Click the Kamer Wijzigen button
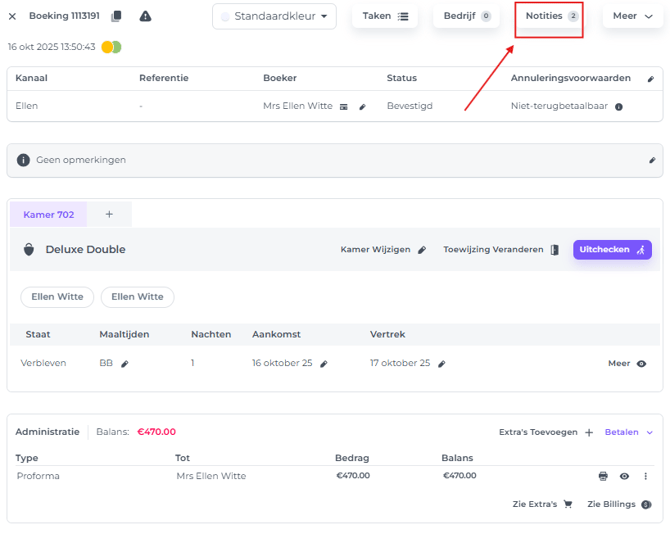 (383, 250)
